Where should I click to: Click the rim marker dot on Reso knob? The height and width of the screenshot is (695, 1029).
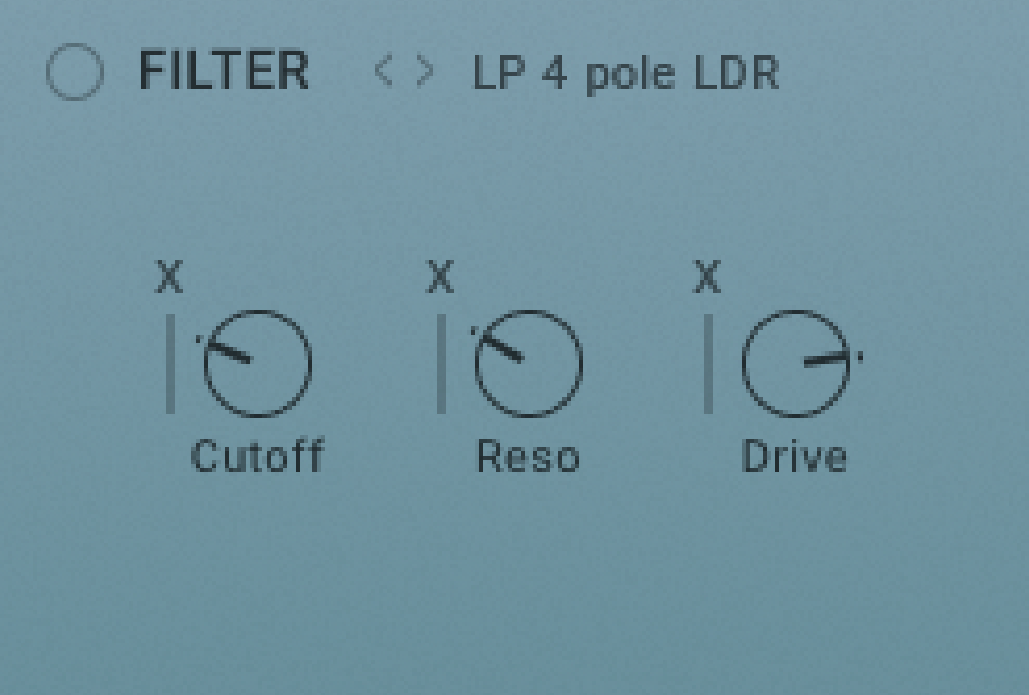pos(473,331)
